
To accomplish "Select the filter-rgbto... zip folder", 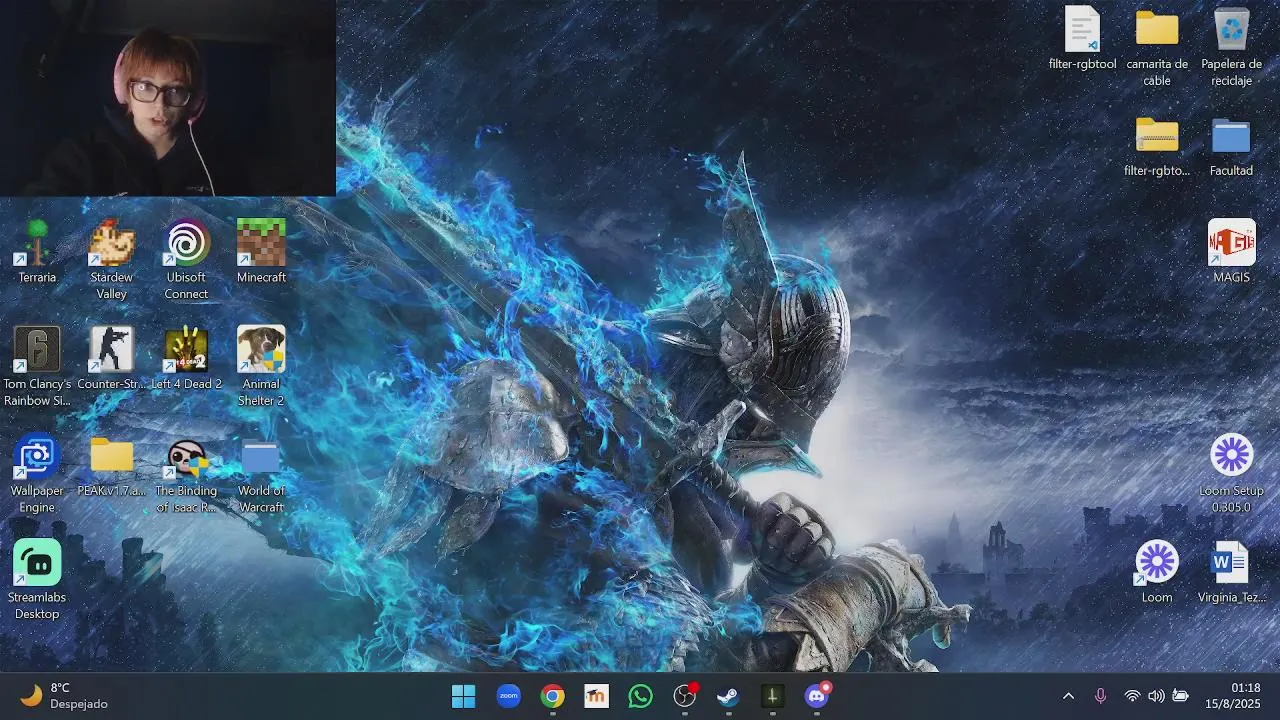I will [1157, 145].
